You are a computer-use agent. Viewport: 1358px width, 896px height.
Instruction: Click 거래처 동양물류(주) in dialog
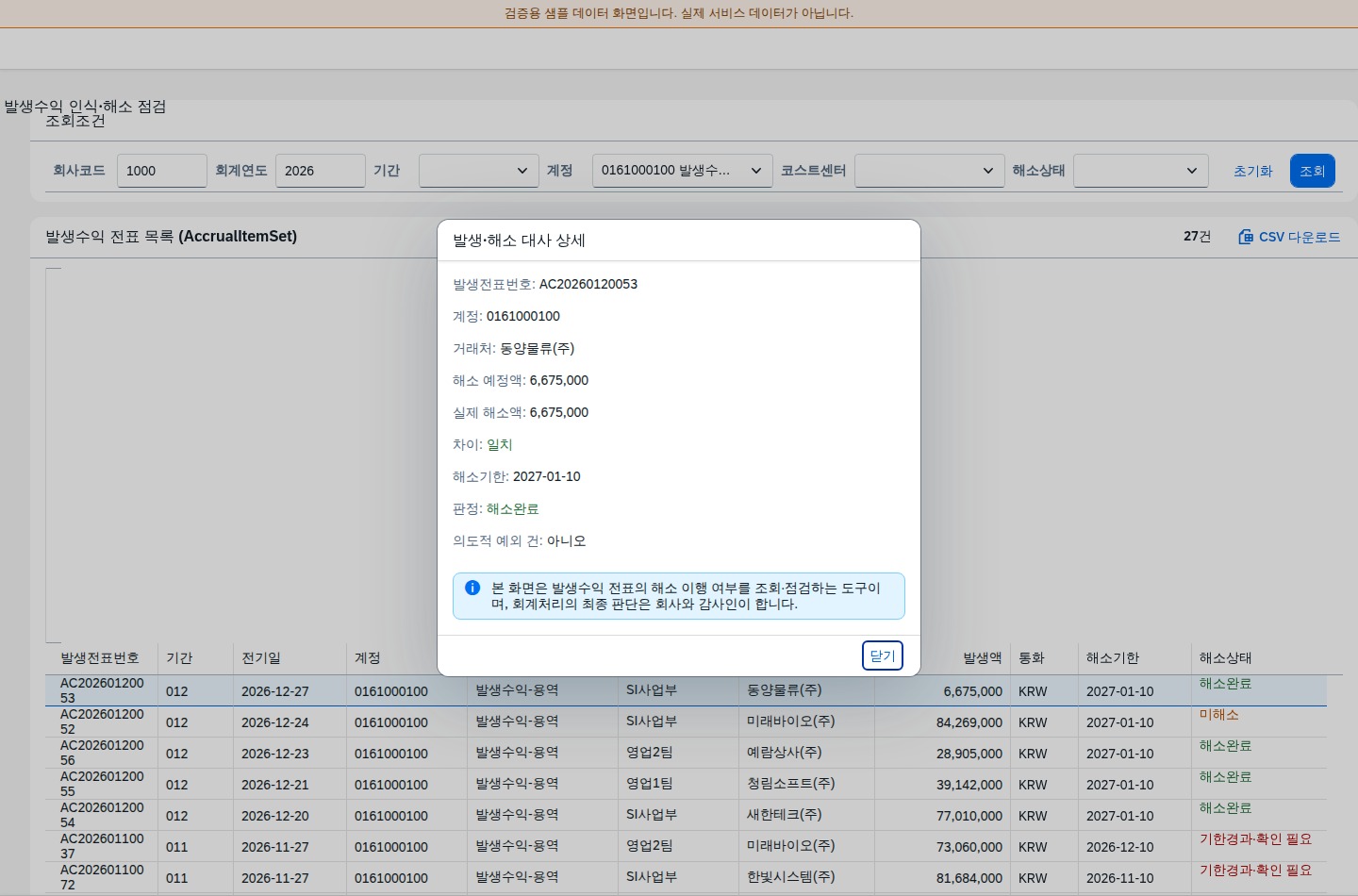click(x=538, y=348)
